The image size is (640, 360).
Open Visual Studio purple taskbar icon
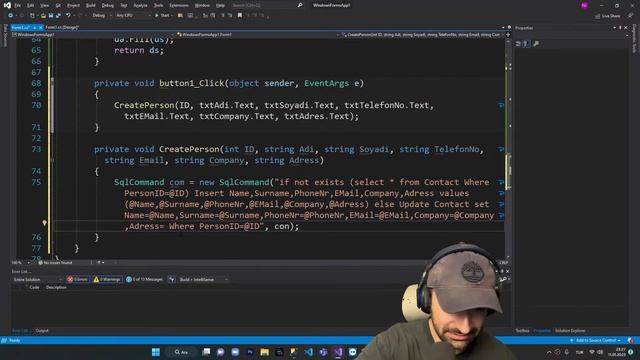pos(338,352)
